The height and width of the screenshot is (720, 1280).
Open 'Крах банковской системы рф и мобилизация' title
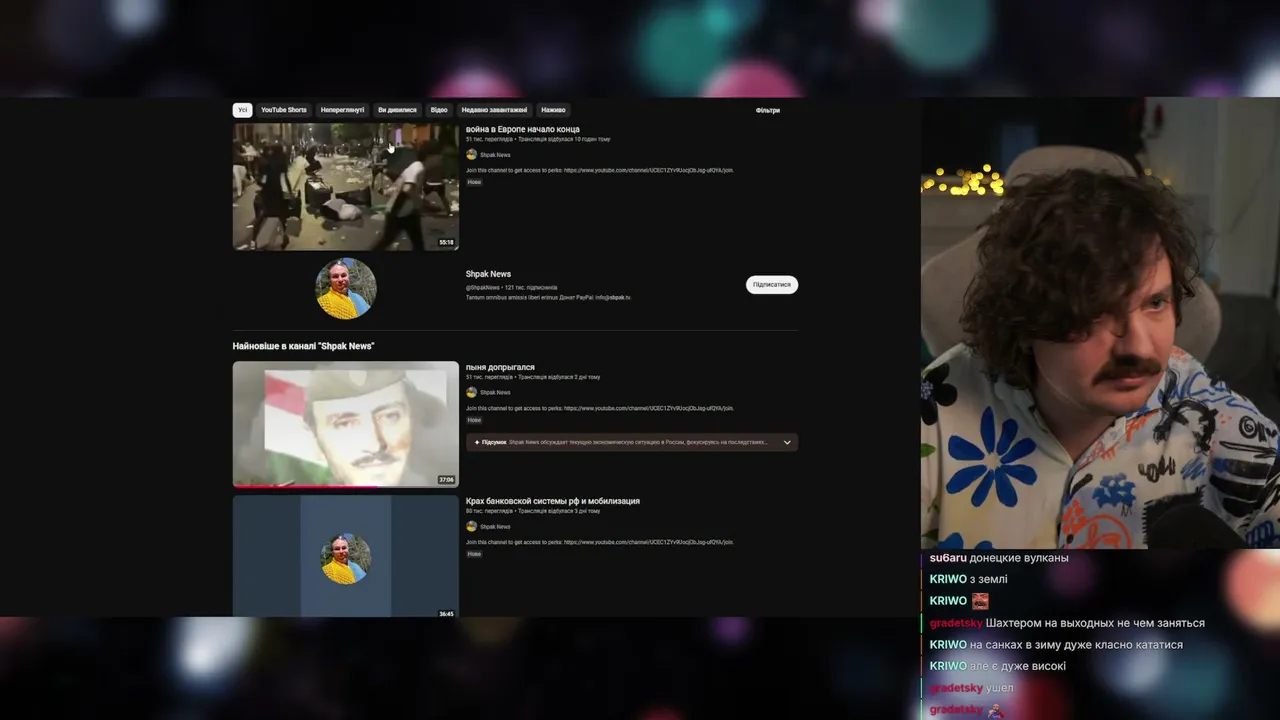point(553,501)
